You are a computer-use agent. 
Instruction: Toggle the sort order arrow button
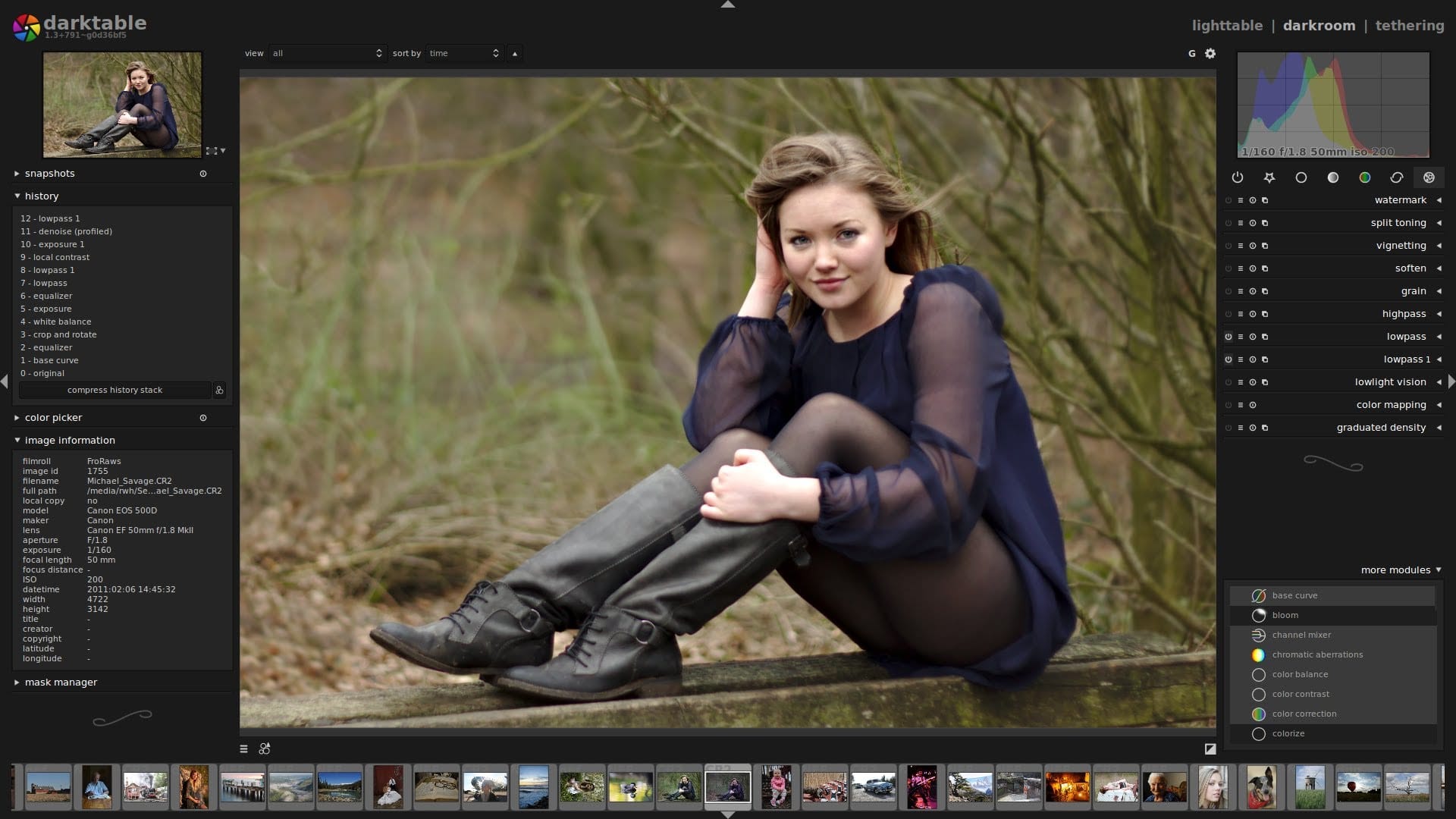coord(515,53)
